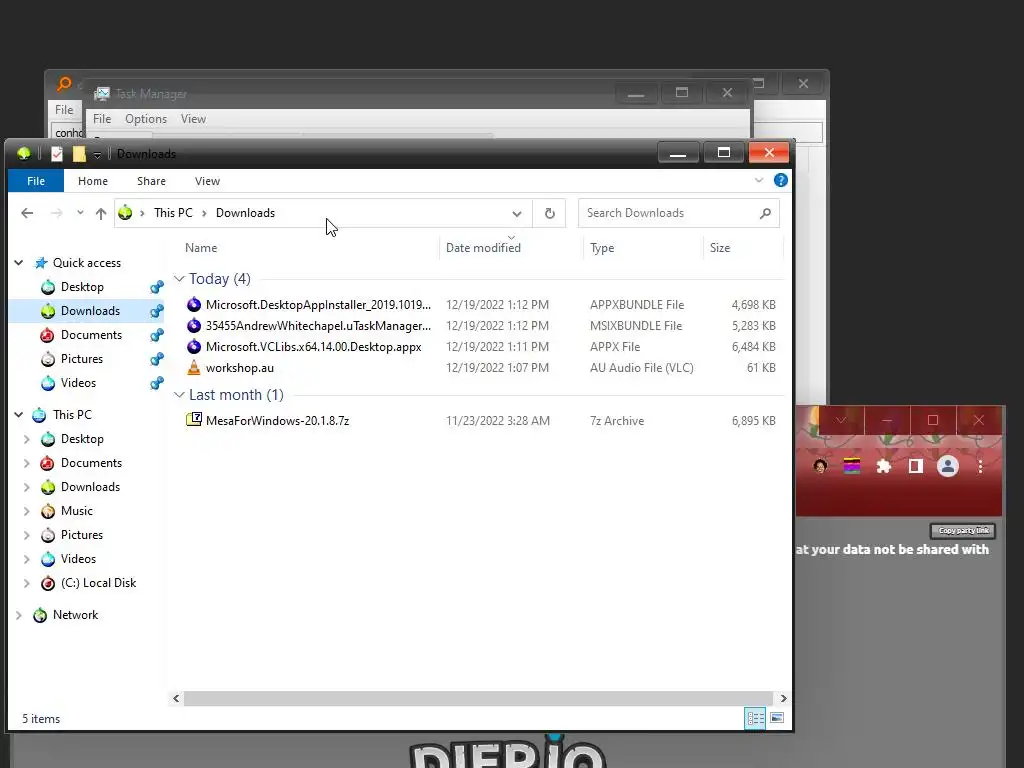Viewport: 1024px width, 768px height.
Task: Click the rainbow striped extension icon
Action: pos(852,466)
